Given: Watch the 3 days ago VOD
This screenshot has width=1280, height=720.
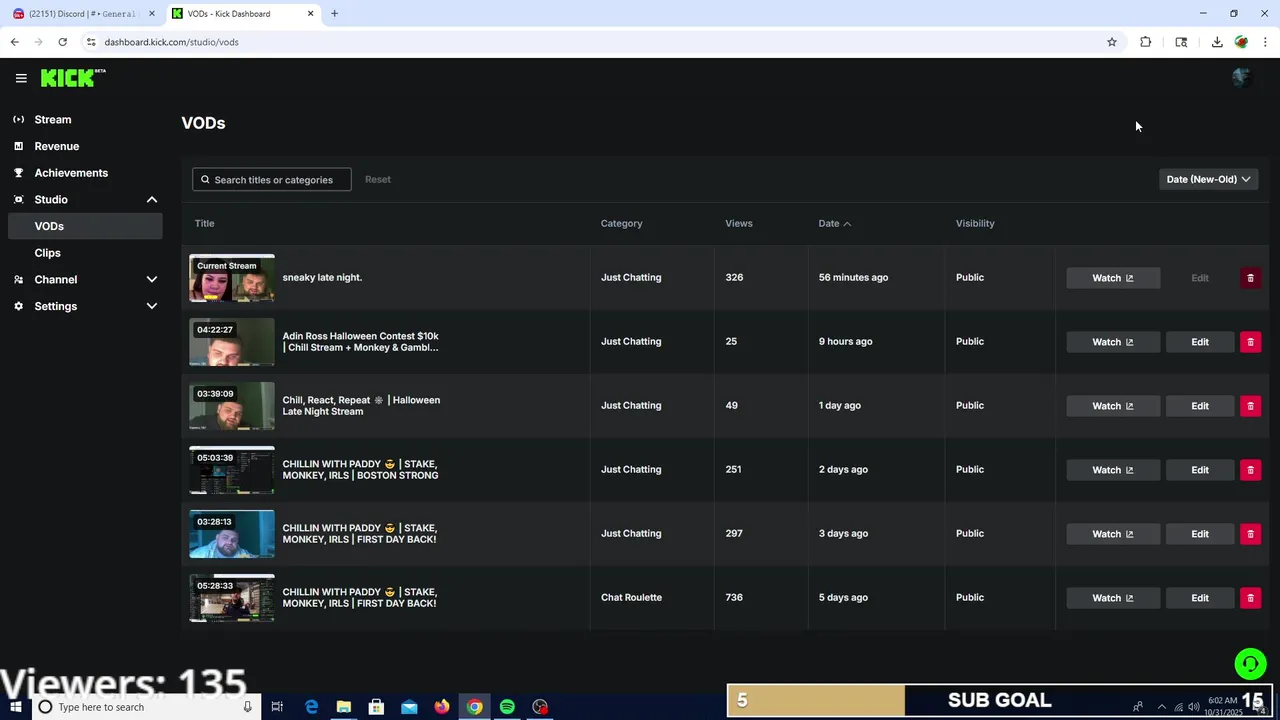Looking at the screenshot, I should pos(1113,534).
